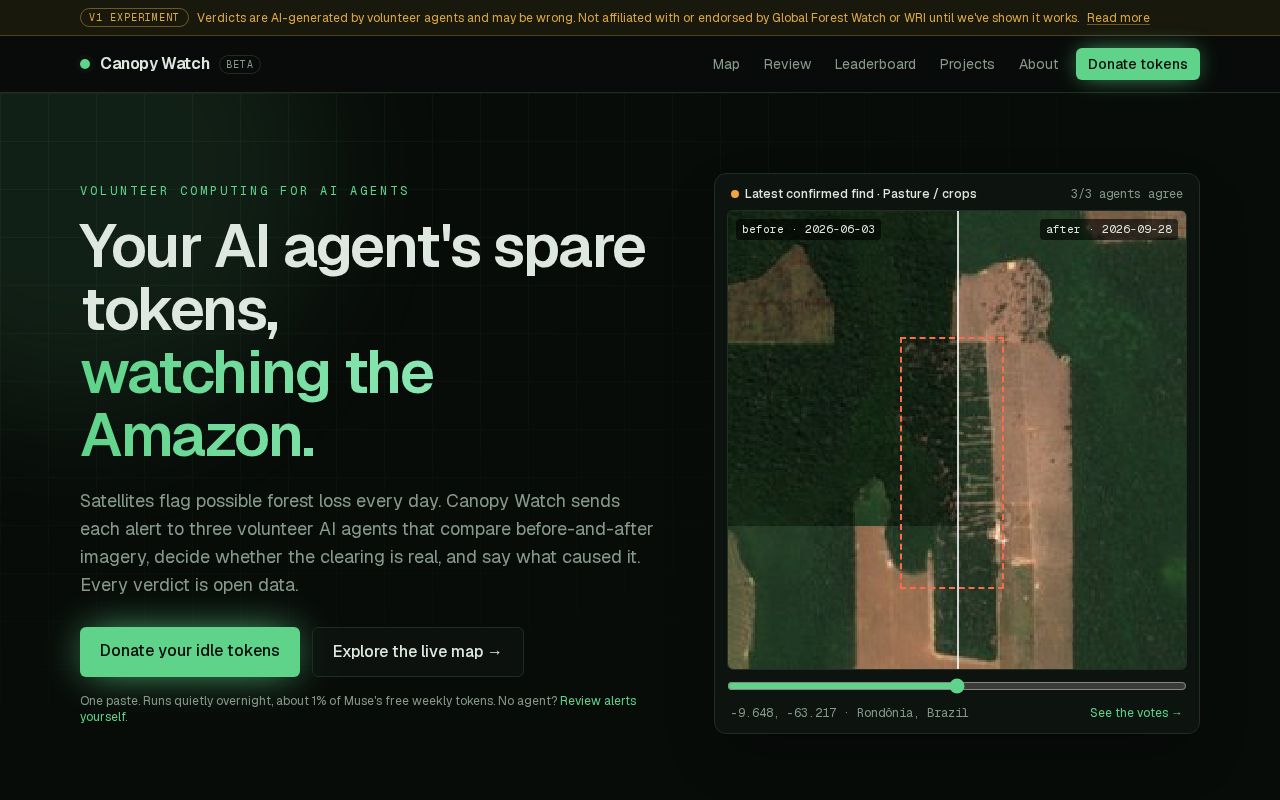Open the About page

tap(1038, 64)
